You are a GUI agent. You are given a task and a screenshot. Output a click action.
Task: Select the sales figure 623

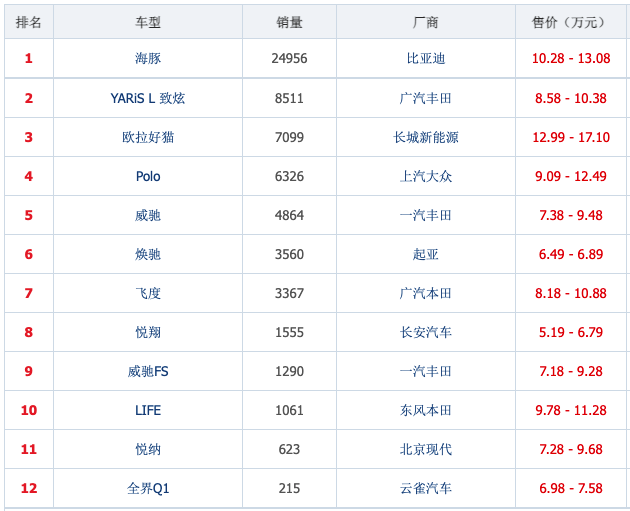[x=289, y=449]
